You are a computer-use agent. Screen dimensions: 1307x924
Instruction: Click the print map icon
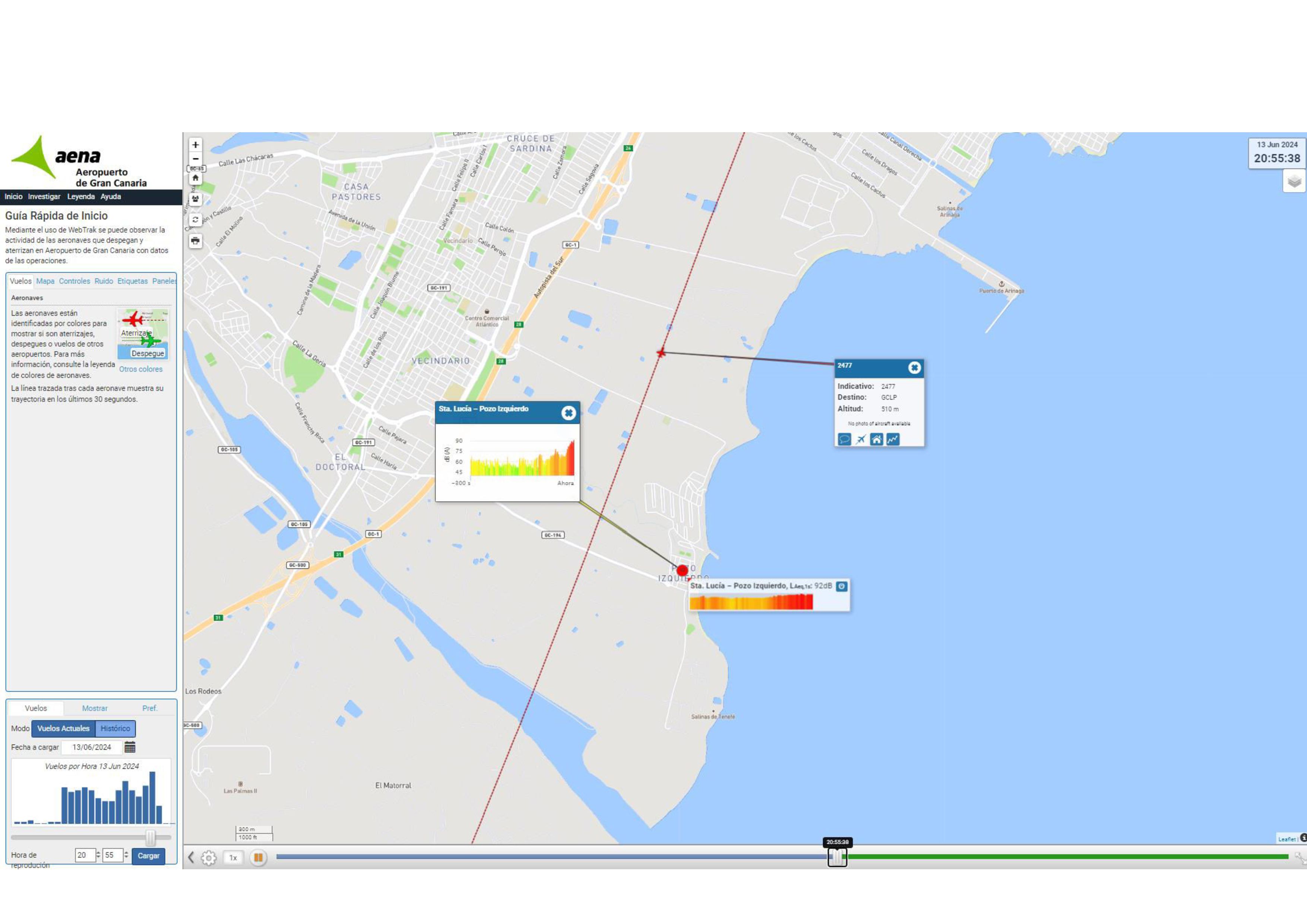tap(195, 241)
